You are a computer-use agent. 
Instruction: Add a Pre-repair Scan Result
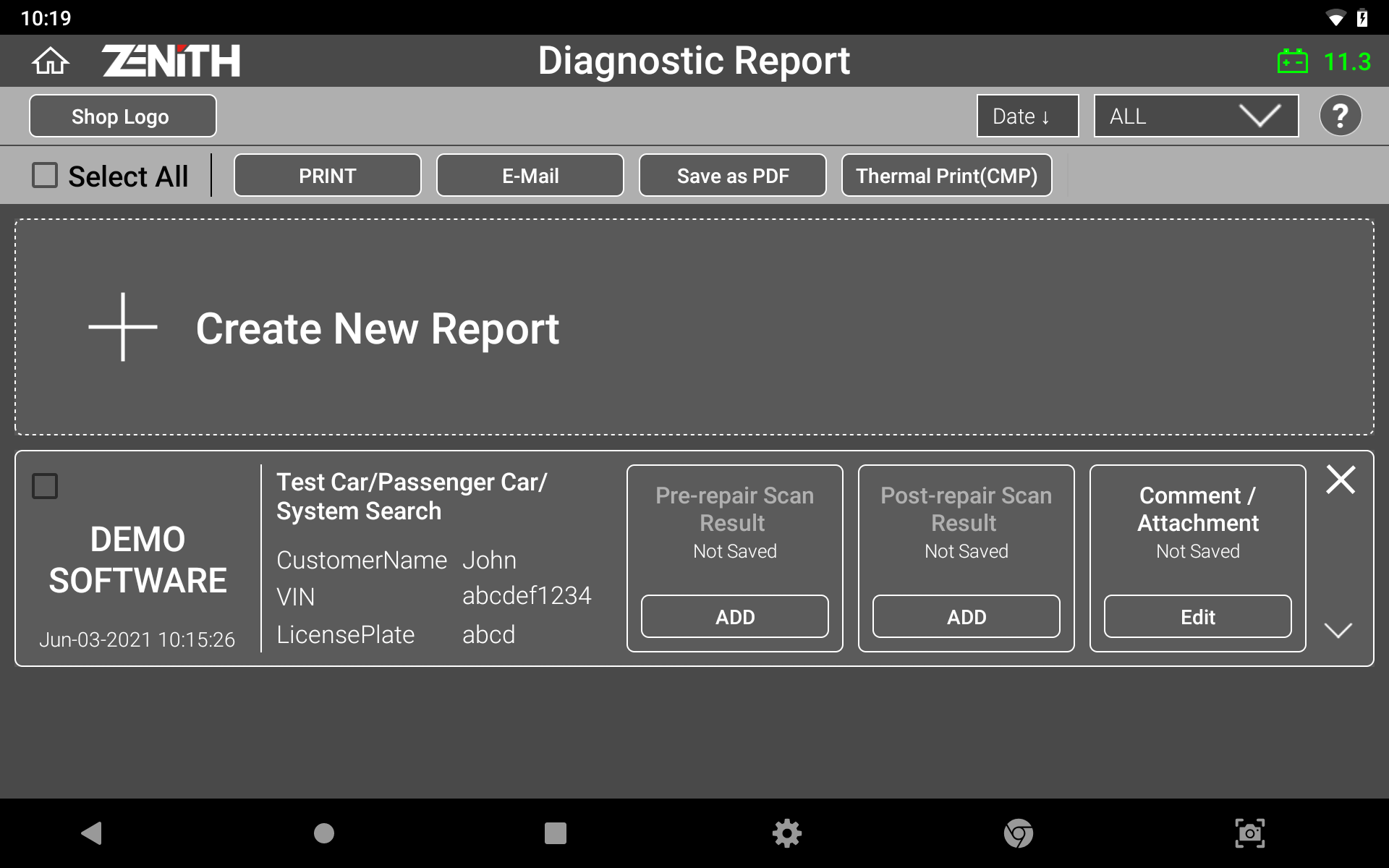pos(734,616)
